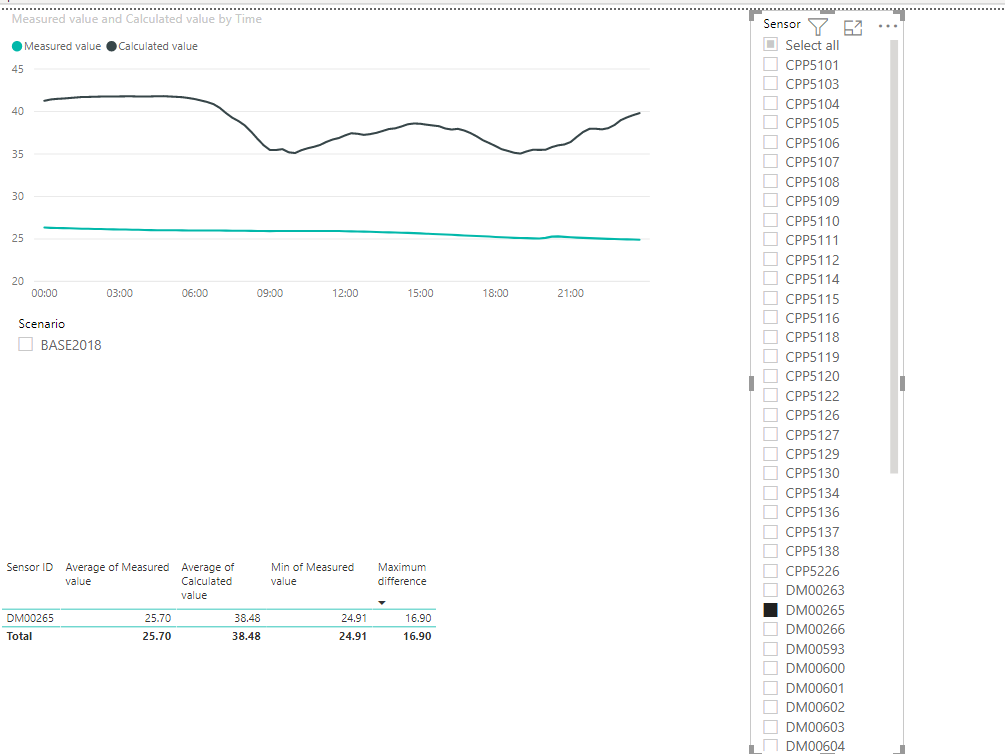Check the CPP5106 sensor checkbox
The width and height of the screenshot is (1005, 754).
click(770, 142)
